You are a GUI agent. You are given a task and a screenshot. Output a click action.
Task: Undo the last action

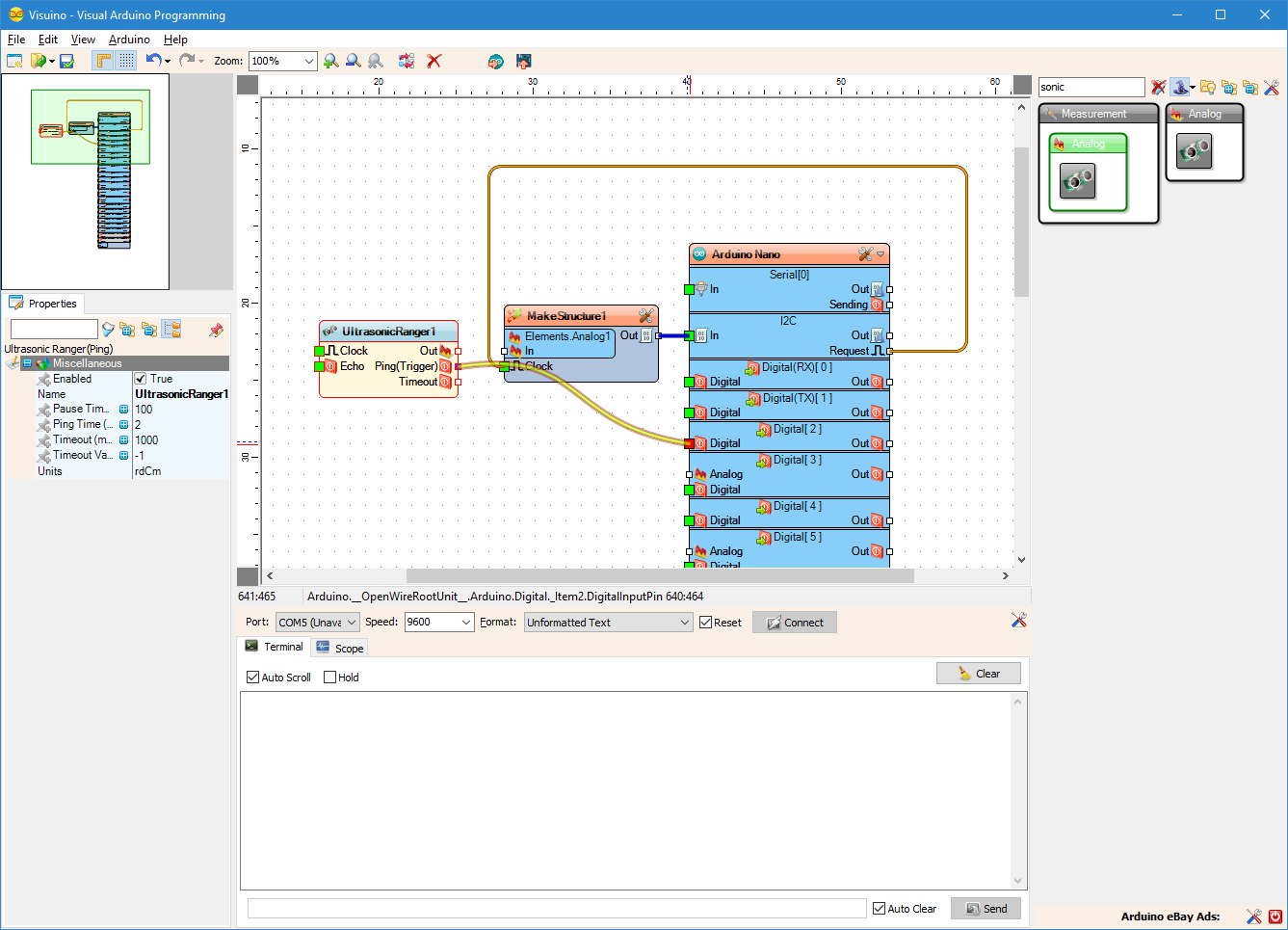[153, 61]
